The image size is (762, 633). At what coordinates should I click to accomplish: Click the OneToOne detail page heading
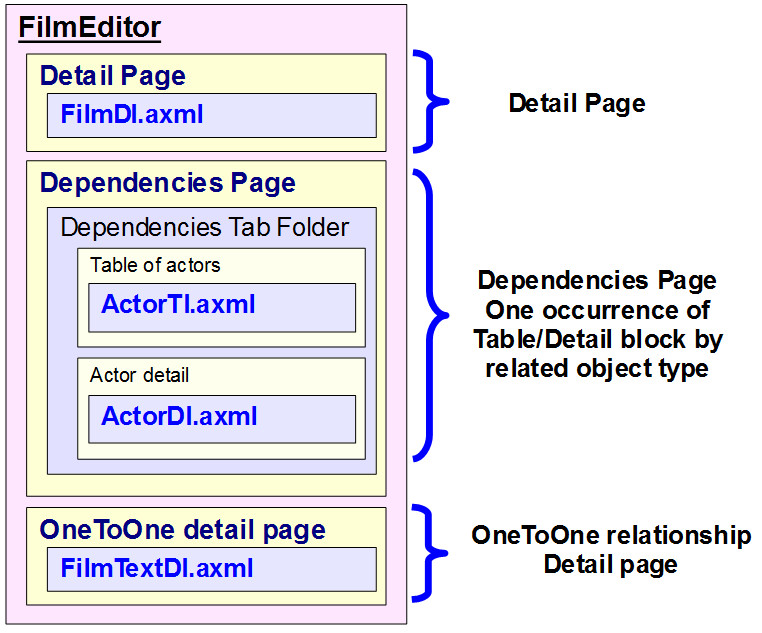point(182,530)
